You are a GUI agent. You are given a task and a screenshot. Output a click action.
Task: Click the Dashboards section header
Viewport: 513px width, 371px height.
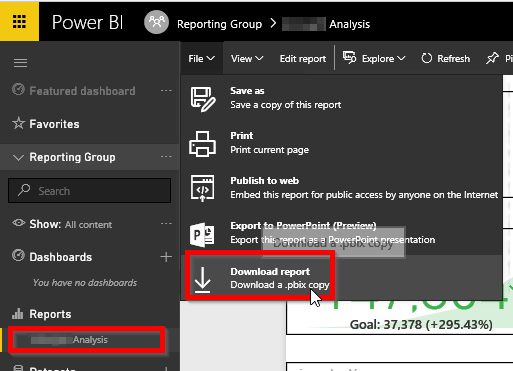point(61,257)
